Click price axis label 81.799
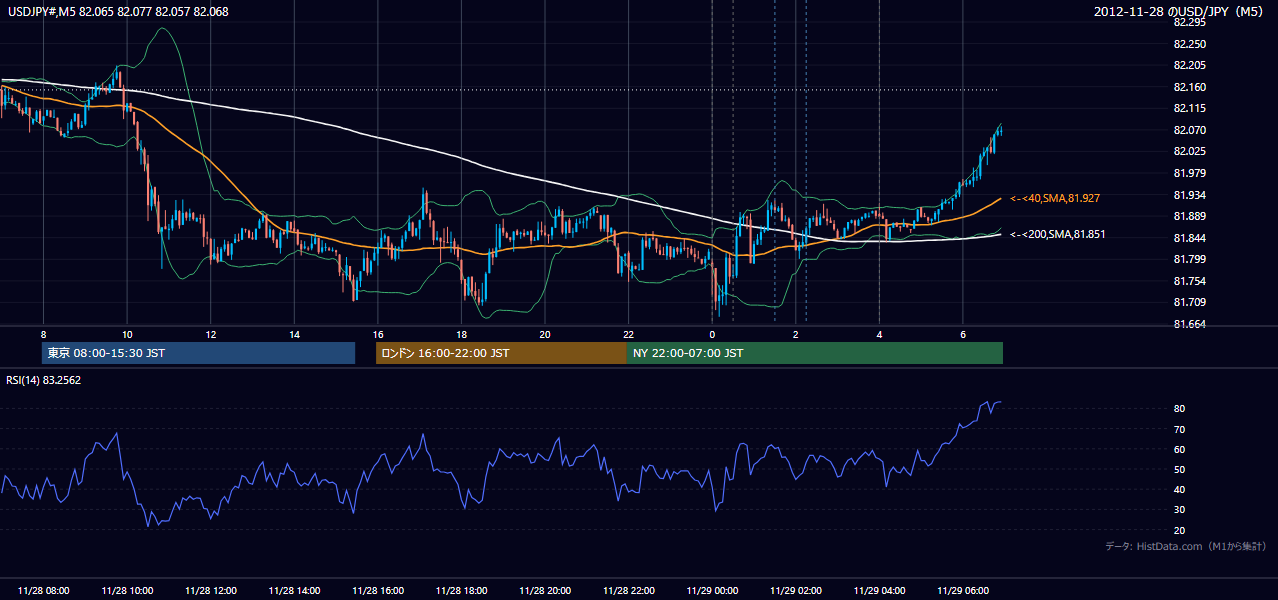1278x600 pixels. [1188, 259]
